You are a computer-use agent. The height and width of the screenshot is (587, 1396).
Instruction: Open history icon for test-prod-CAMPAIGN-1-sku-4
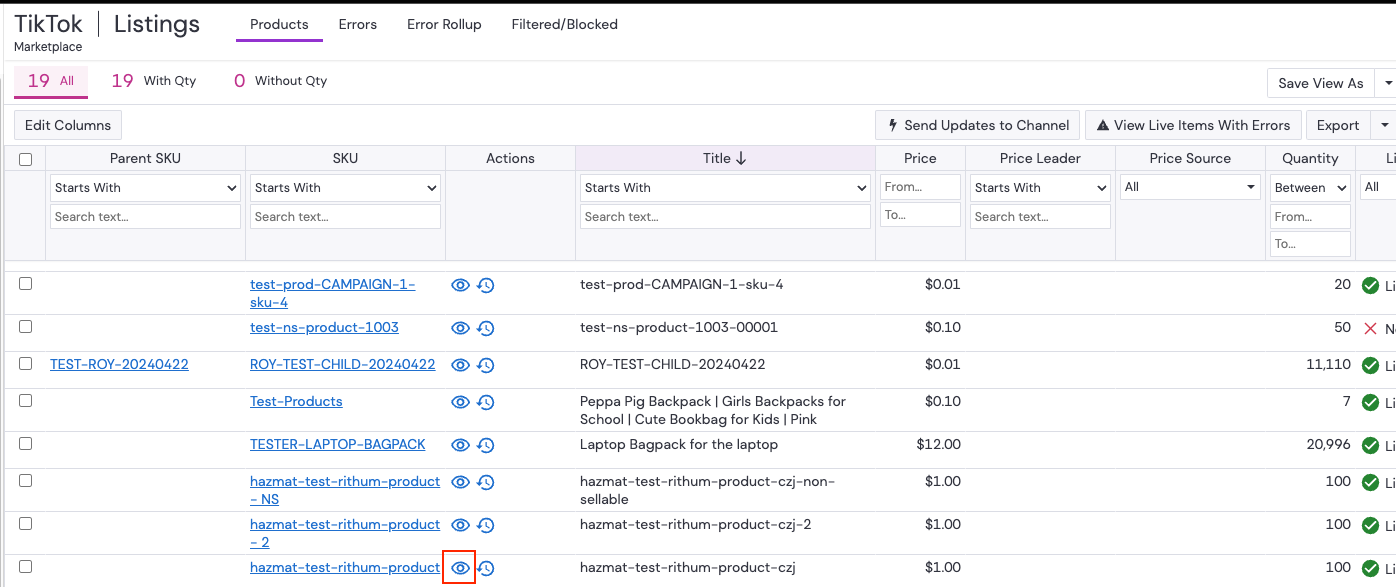(486, 285)
